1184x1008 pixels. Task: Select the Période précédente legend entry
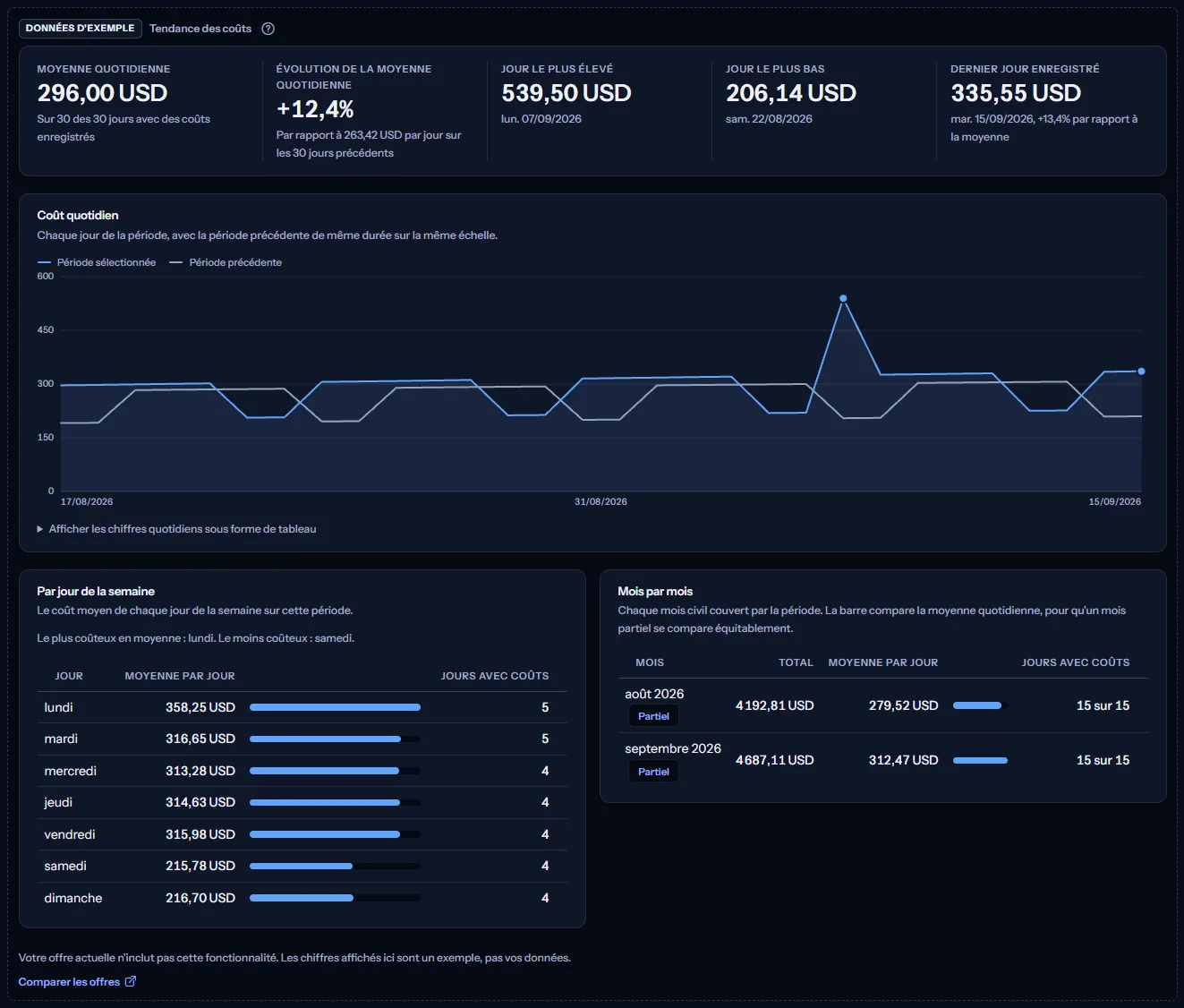226,262
